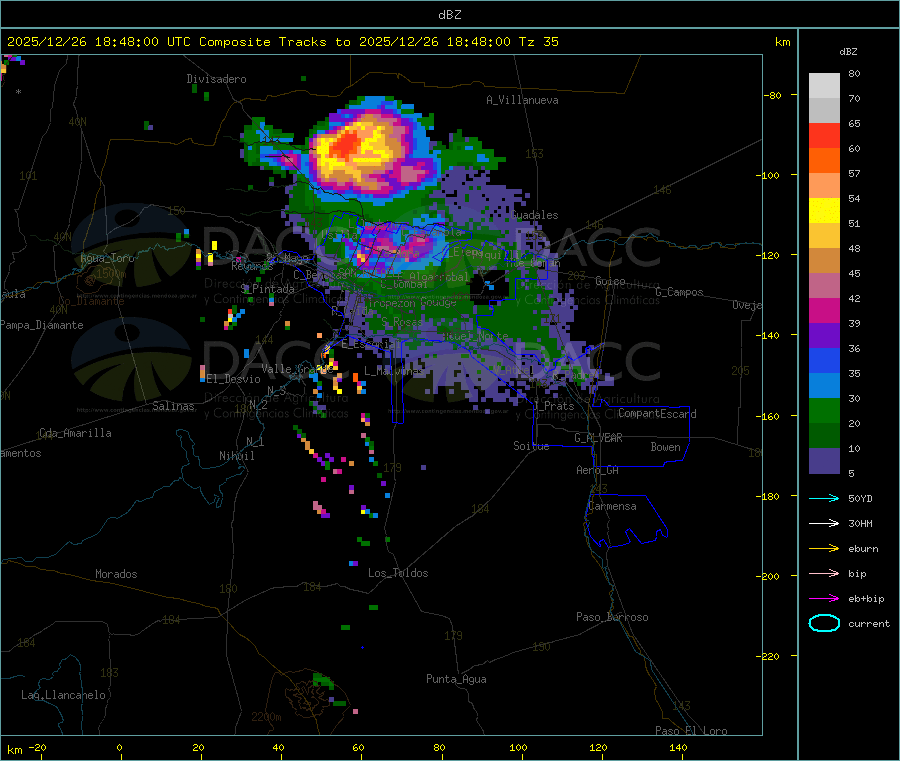Image resolution: width=900 pixels, height=761 pixels.
Task: Click the S_Pintada place label
Action: coord(267,289)
